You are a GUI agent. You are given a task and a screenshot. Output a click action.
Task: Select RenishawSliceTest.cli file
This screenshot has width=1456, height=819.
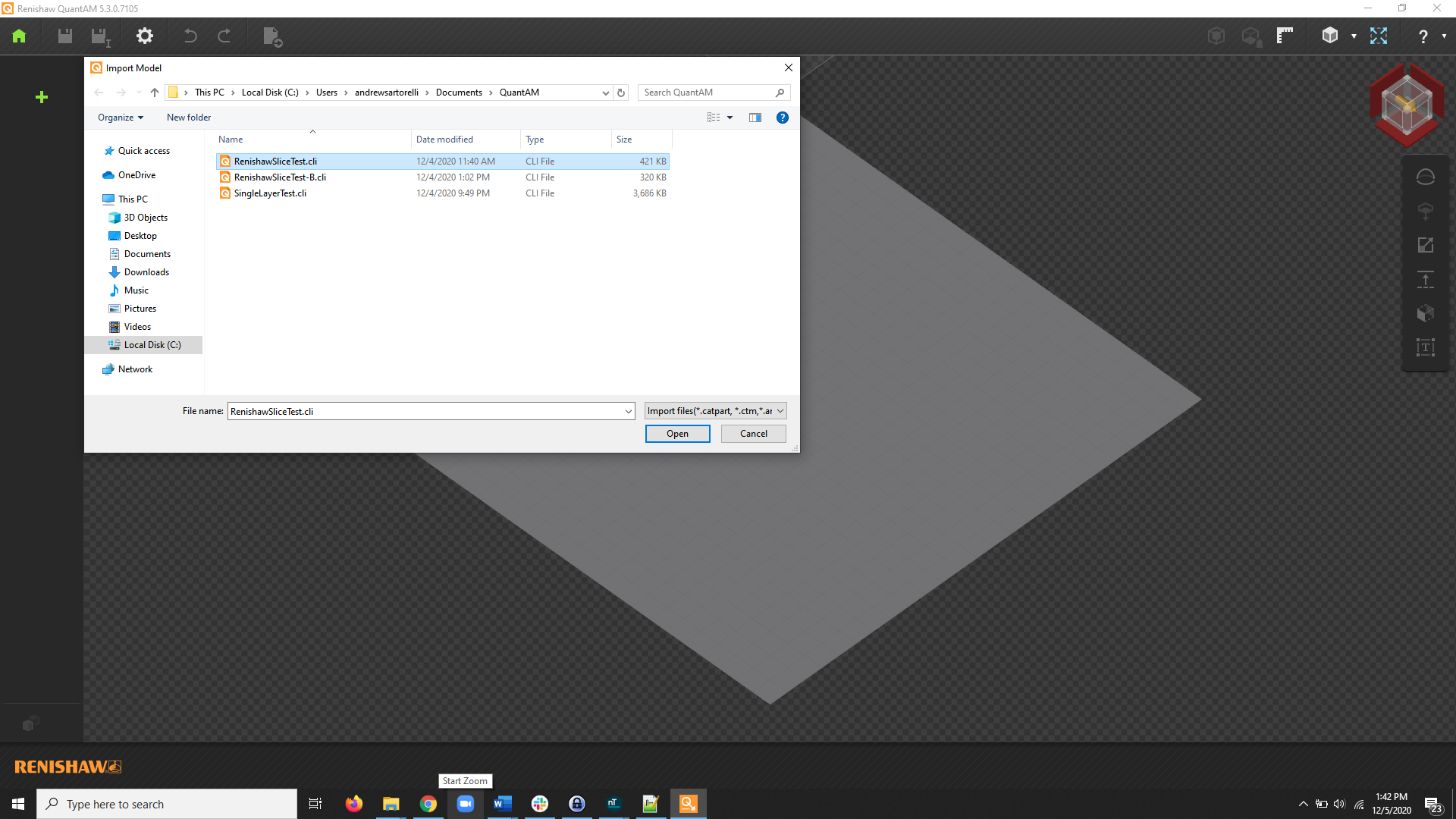pyautogui.click(x=443, y=162)
